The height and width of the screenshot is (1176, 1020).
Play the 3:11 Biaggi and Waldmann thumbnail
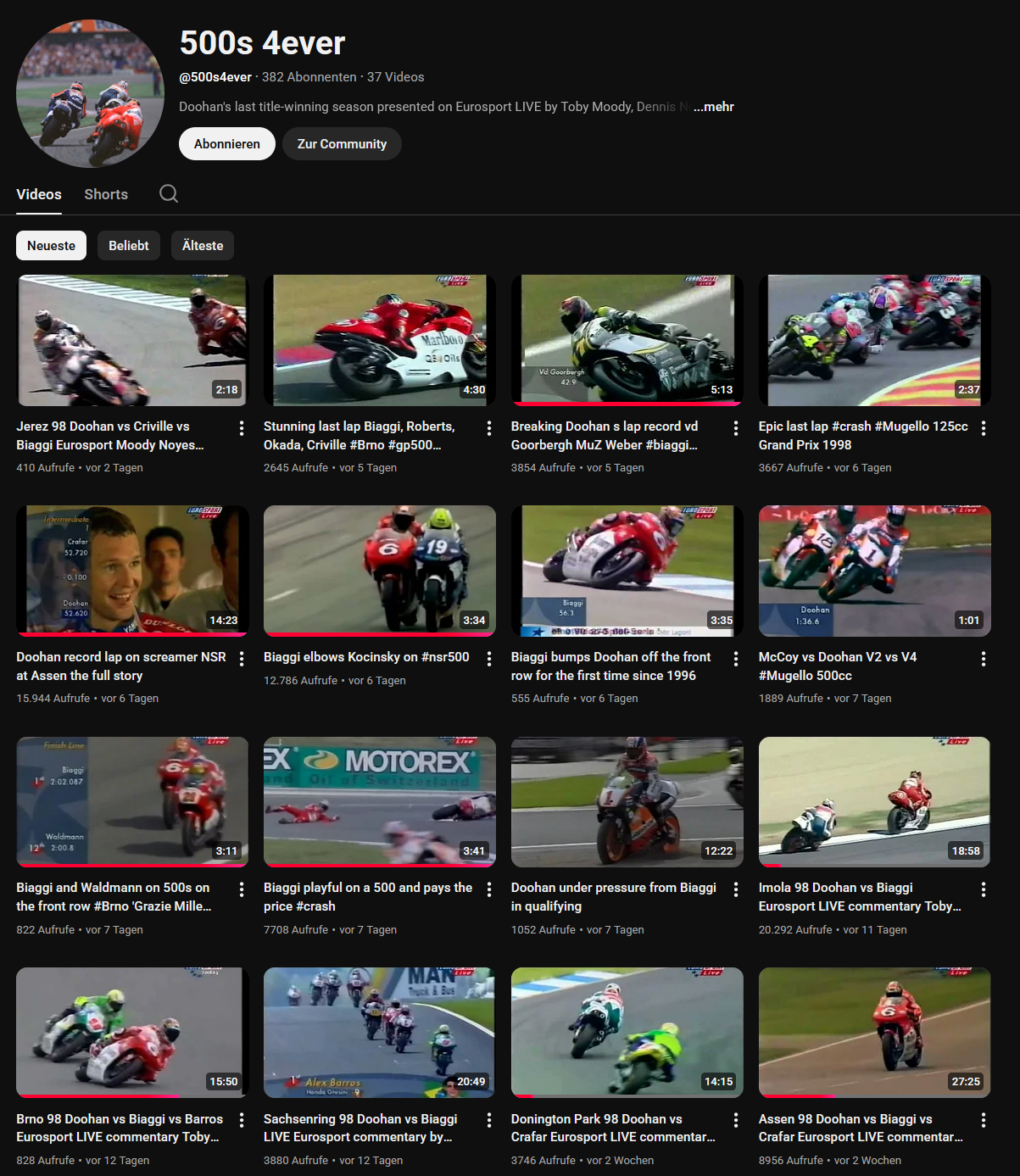pyautogui.click(x=132, y=802)
